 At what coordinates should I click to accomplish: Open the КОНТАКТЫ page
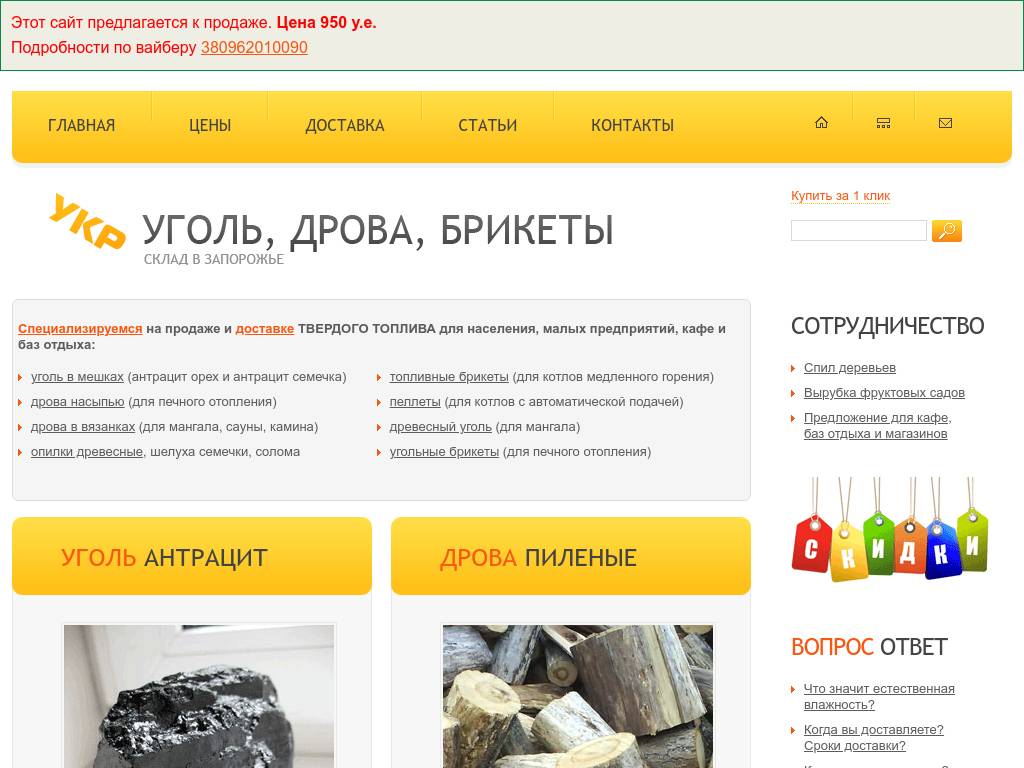tap(632, 126)
